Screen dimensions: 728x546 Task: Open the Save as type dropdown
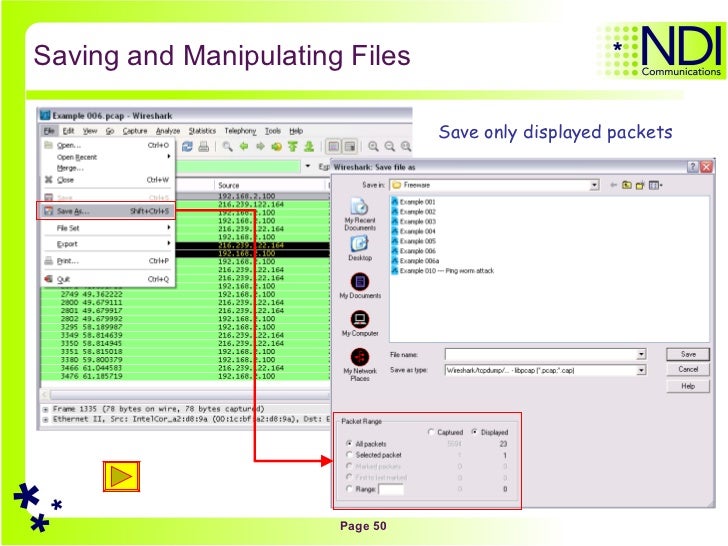[x=641, y=370]
